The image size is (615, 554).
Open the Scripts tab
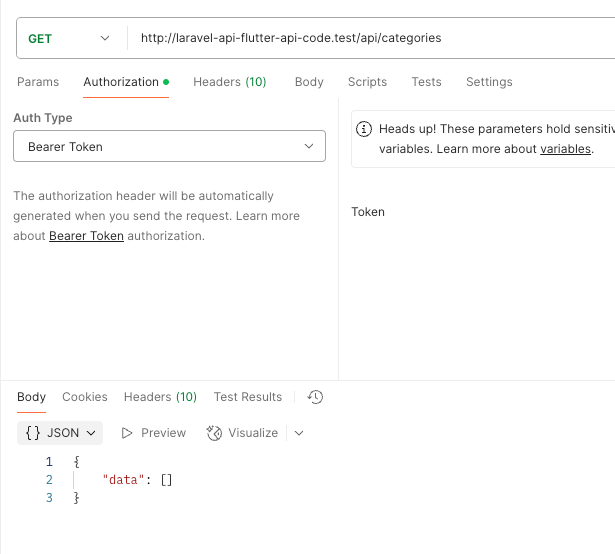[367, 82]
